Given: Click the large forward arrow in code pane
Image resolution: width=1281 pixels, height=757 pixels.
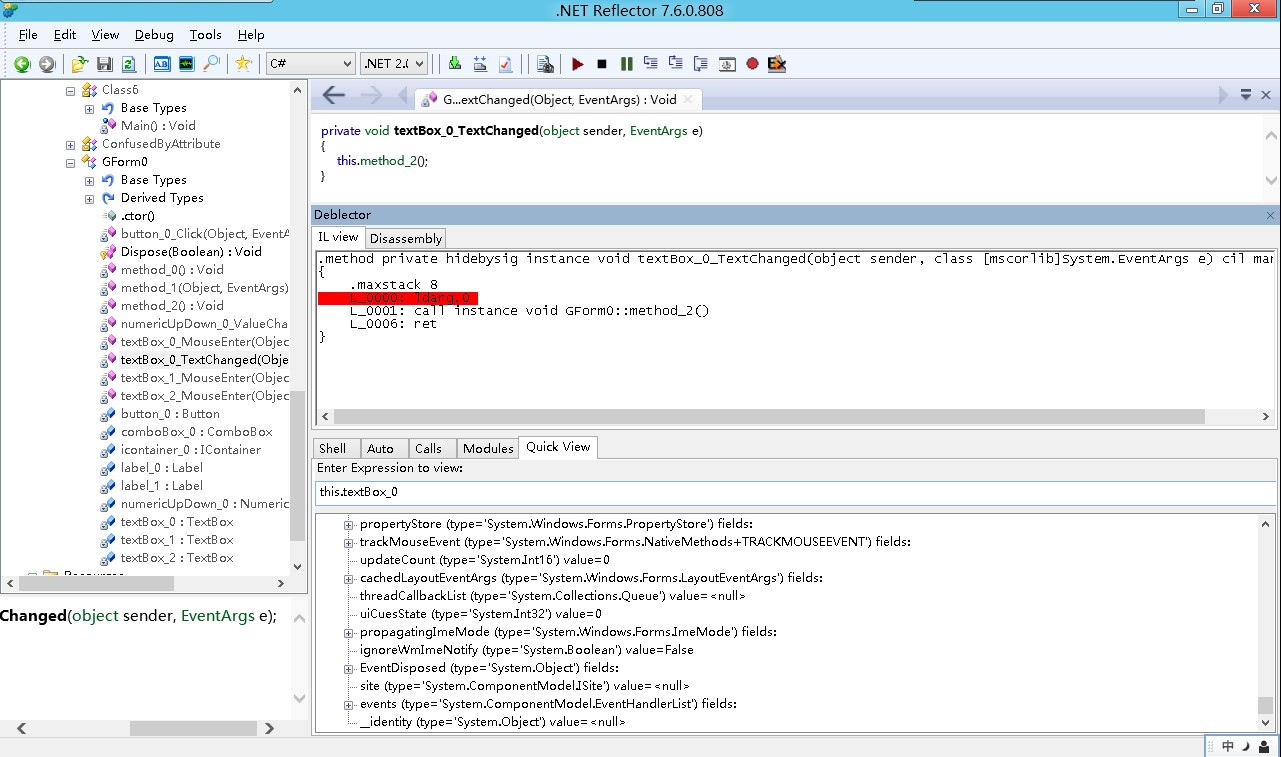Looking at the screenshot, I should click(x=371, y=96).
